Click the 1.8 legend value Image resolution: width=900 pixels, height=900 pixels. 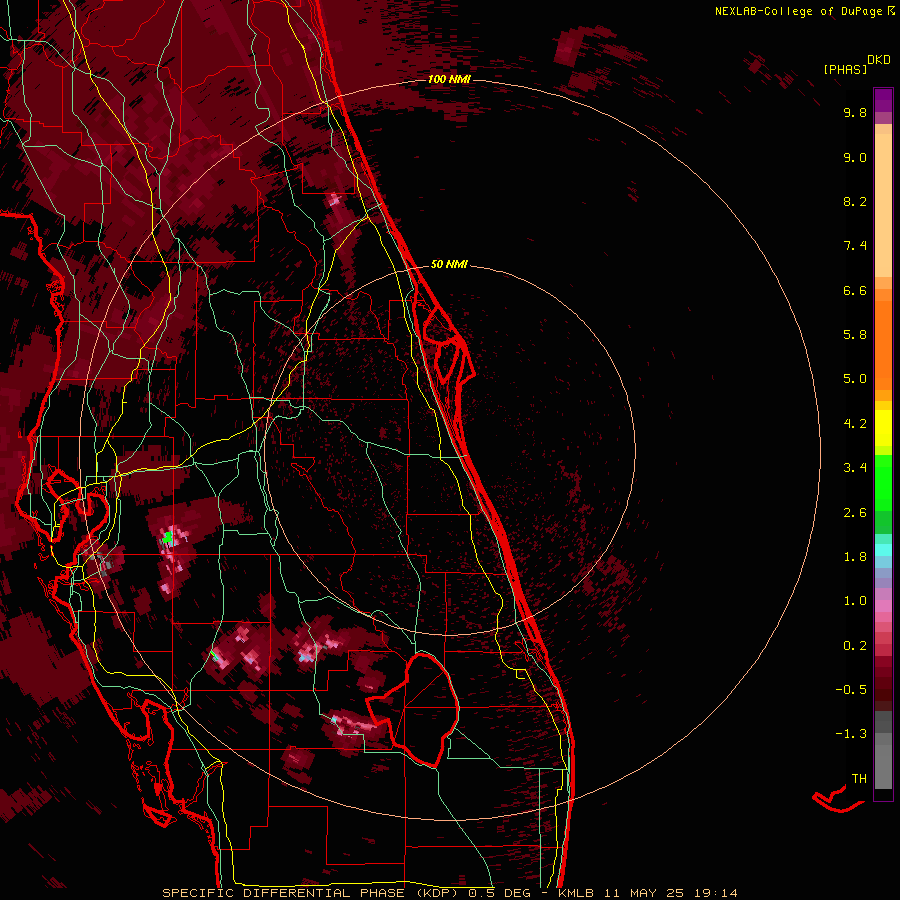[855, 557]
